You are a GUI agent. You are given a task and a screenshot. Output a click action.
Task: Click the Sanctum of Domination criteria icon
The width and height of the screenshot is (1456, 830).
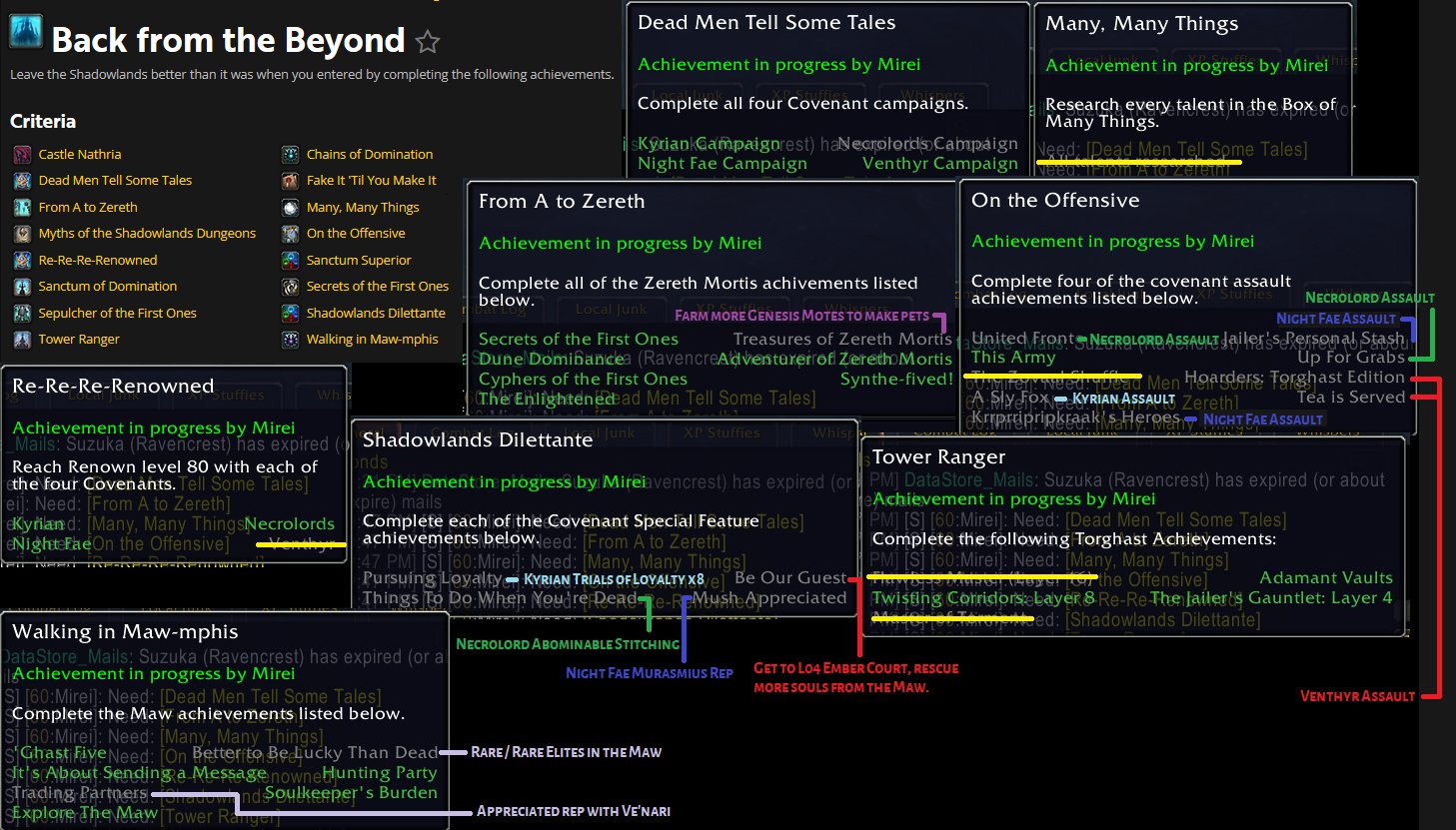22,287
